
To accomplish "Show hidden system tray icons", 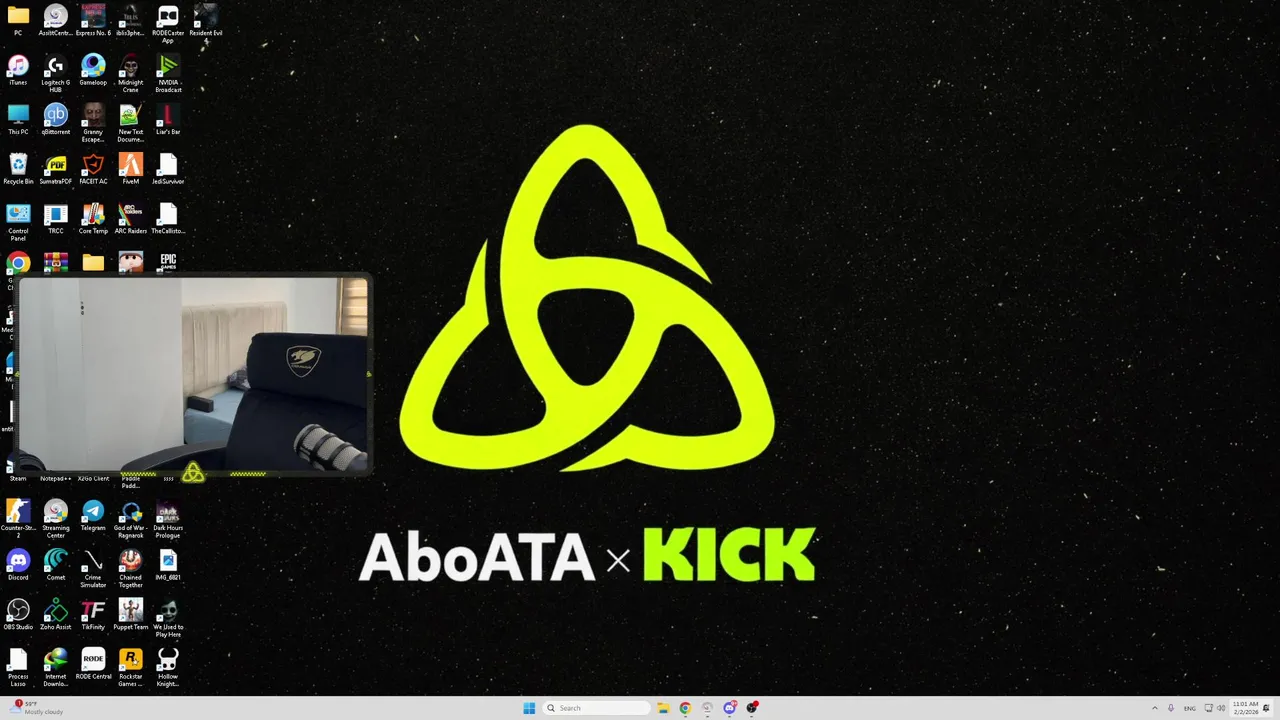I will [x=1155, y=708].
